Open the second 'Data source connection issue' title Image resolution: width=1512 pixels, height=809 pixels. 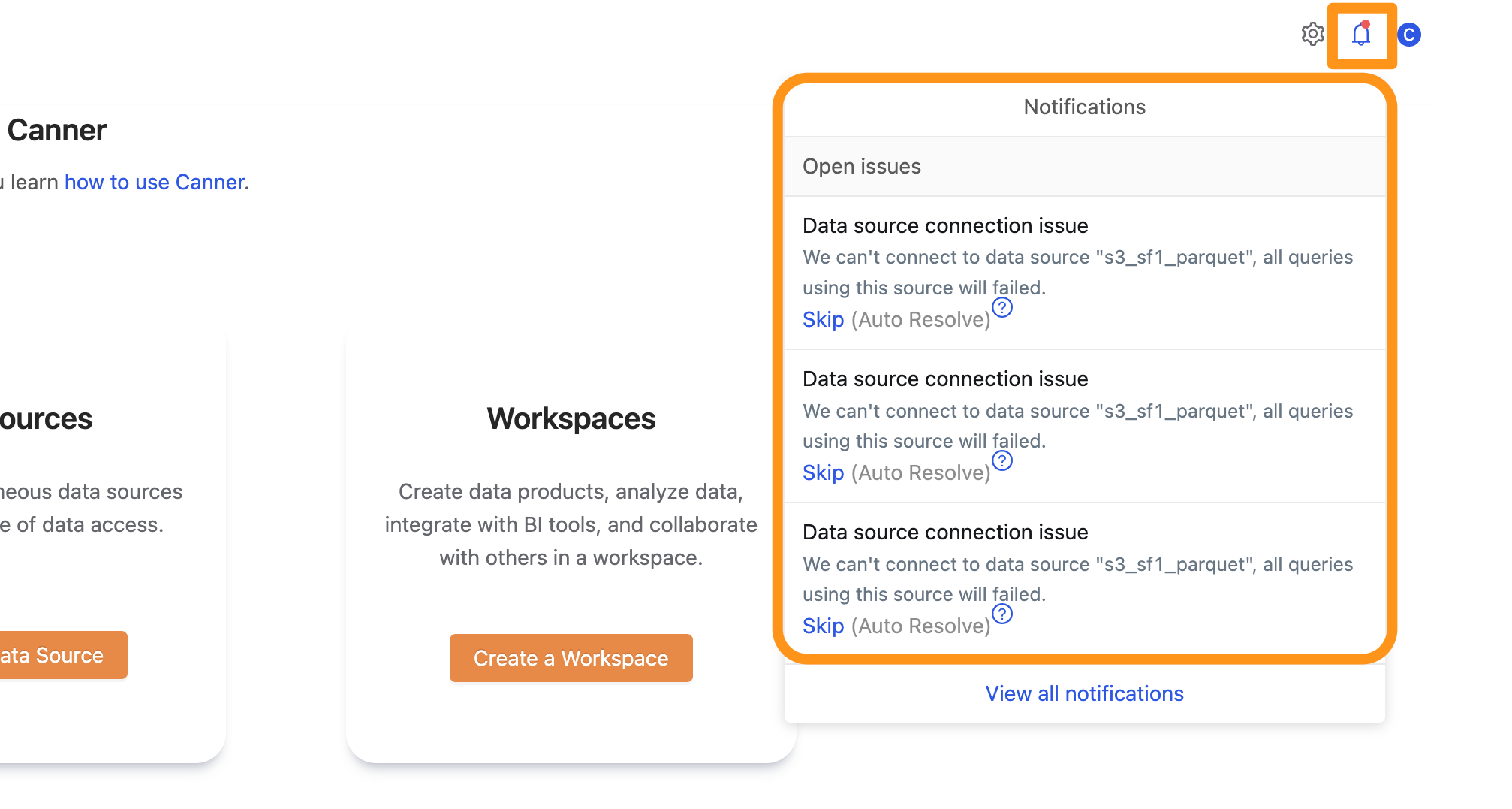pos(945,379)
